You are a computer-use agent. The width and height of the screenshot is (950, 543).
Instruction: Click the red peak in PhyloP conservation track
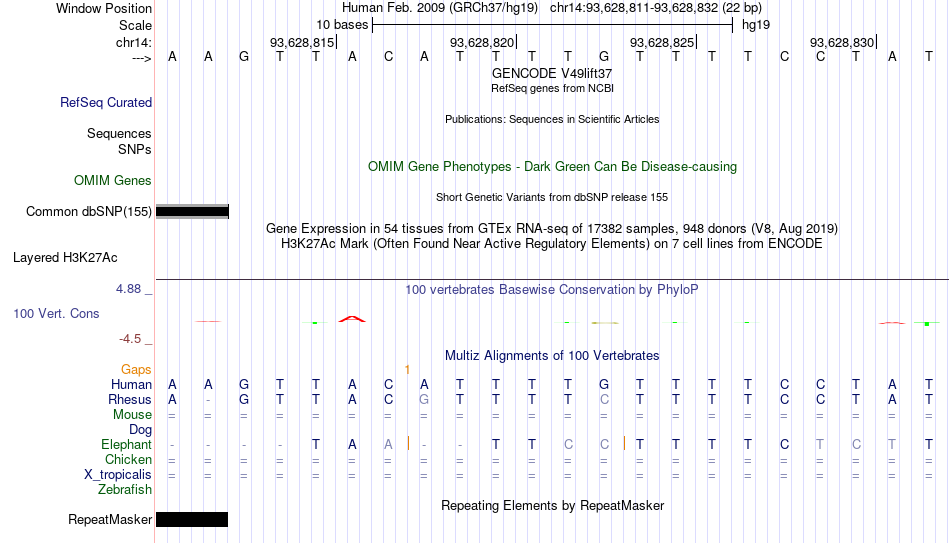click(352, 319)
